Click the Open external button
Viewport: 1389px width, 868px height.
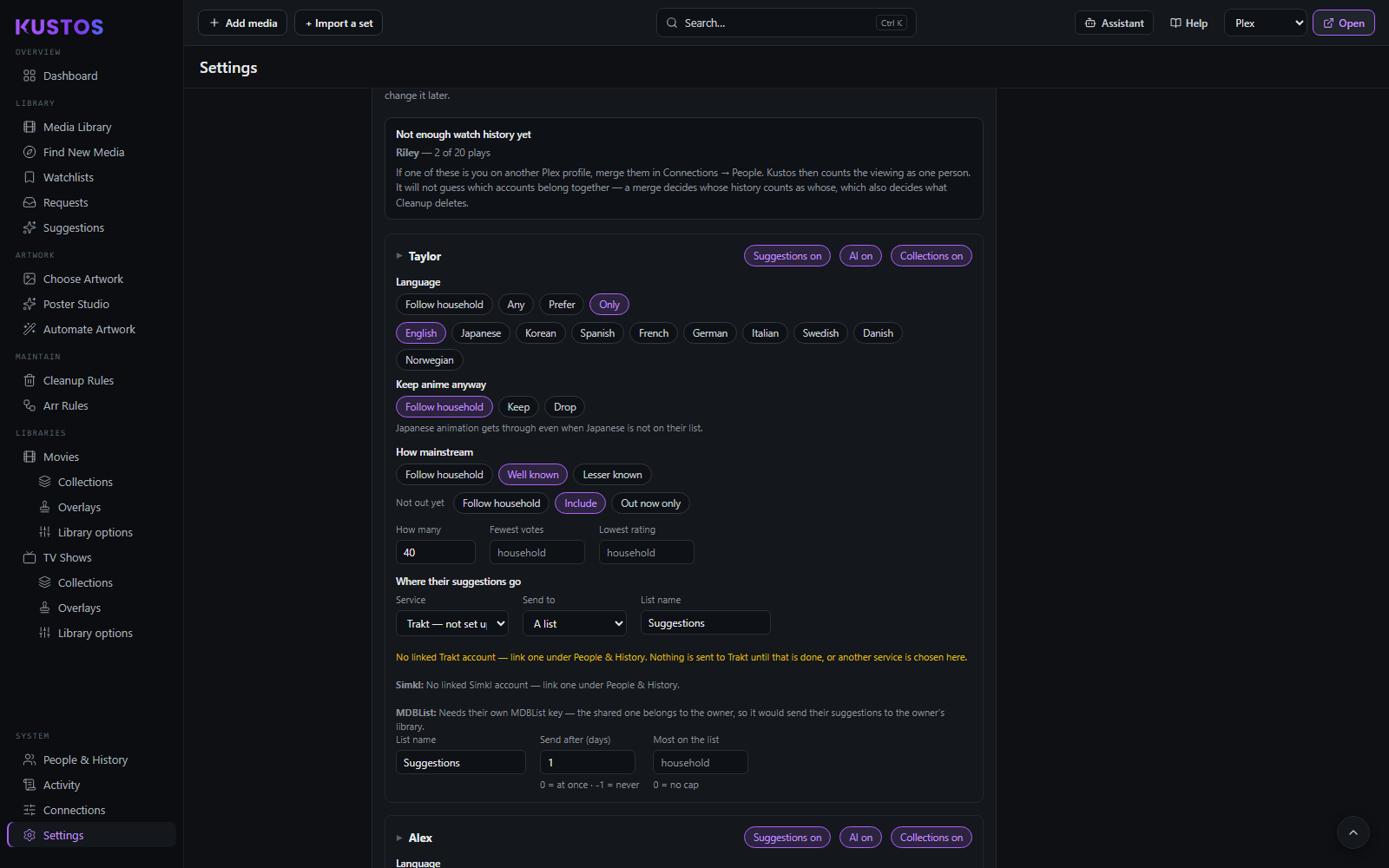pos(1344,23)
